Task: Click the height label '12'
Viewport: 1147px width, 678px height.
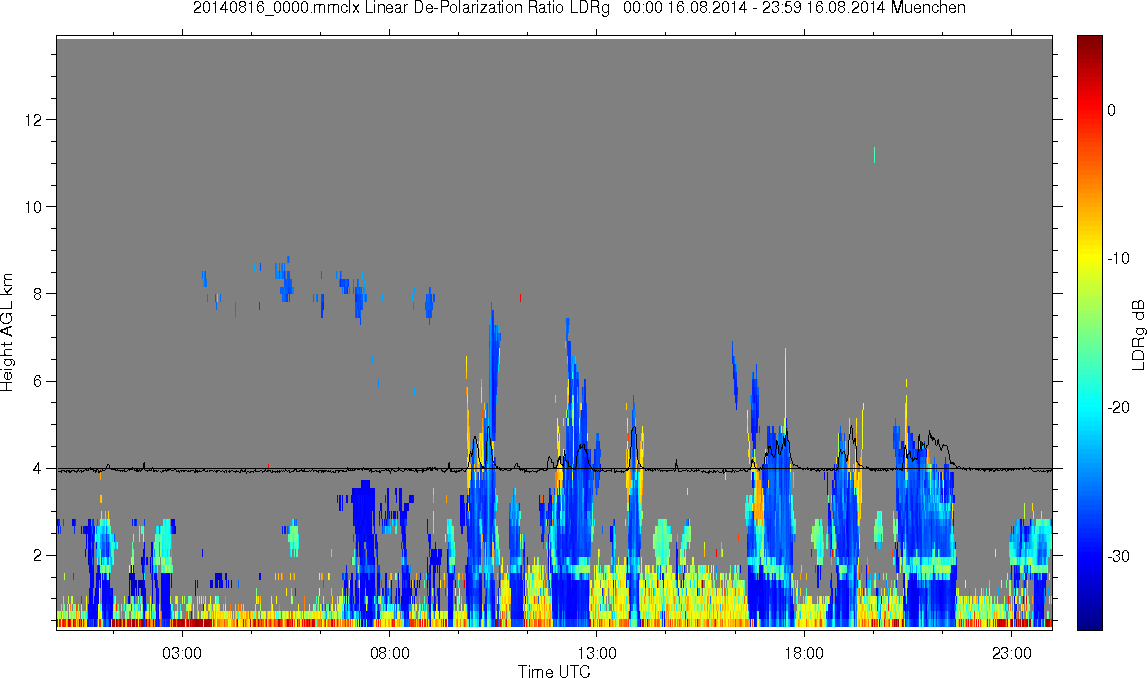Action: tap(33, 119)
